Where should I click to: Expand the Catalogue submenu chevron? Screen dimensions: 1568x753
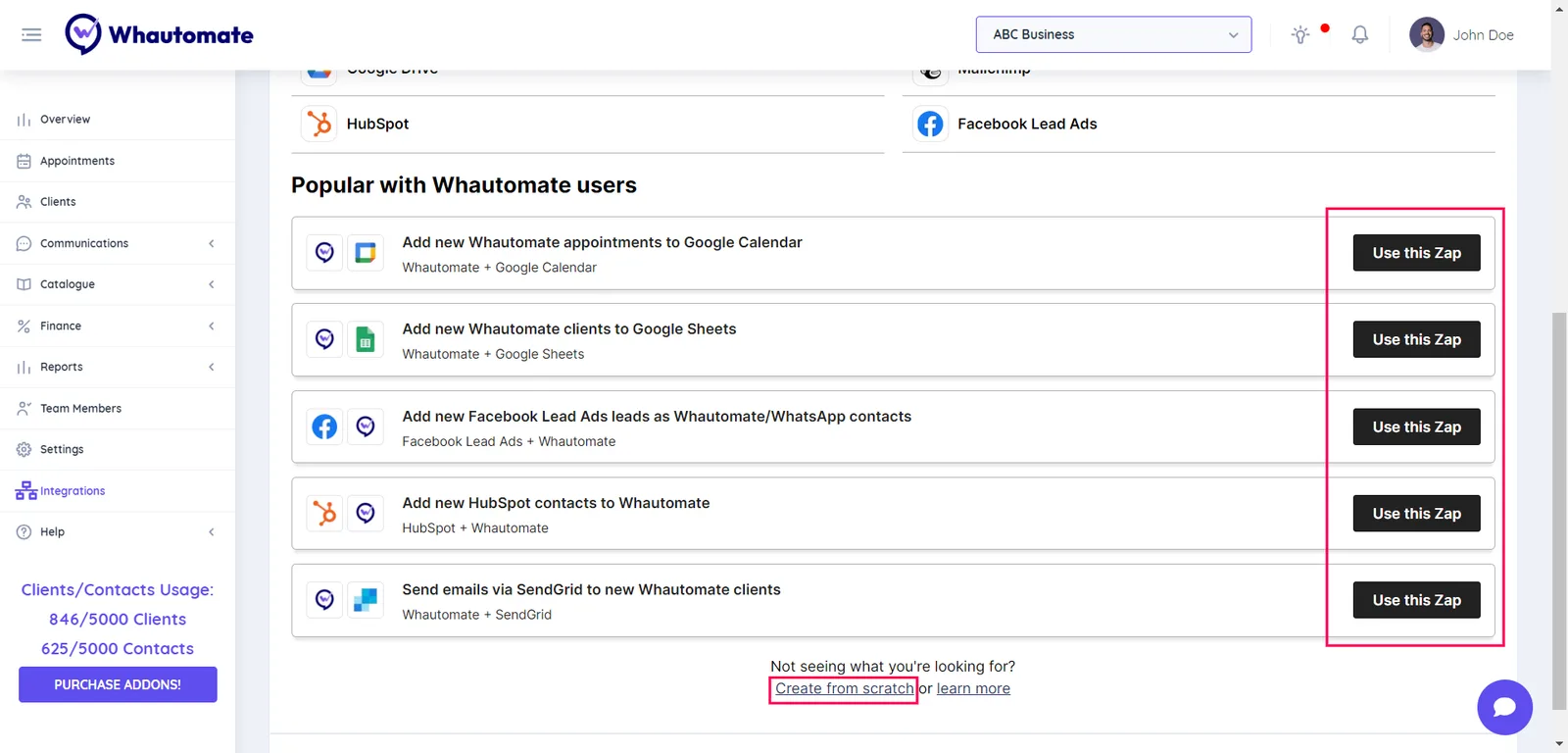[x=212, y=284]
